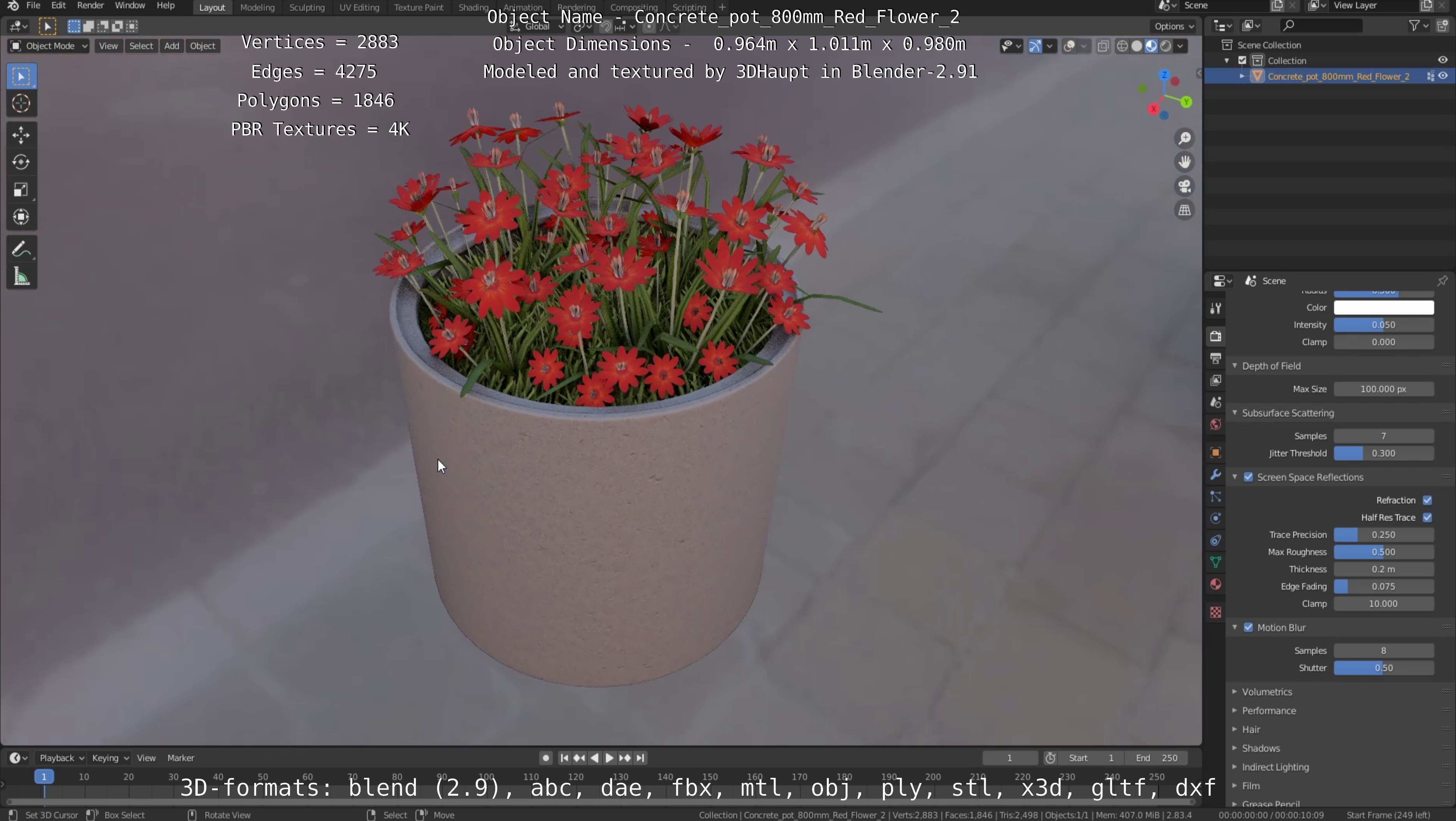Activate the Scale tool

pyautogui.click(x=21, y=190)
